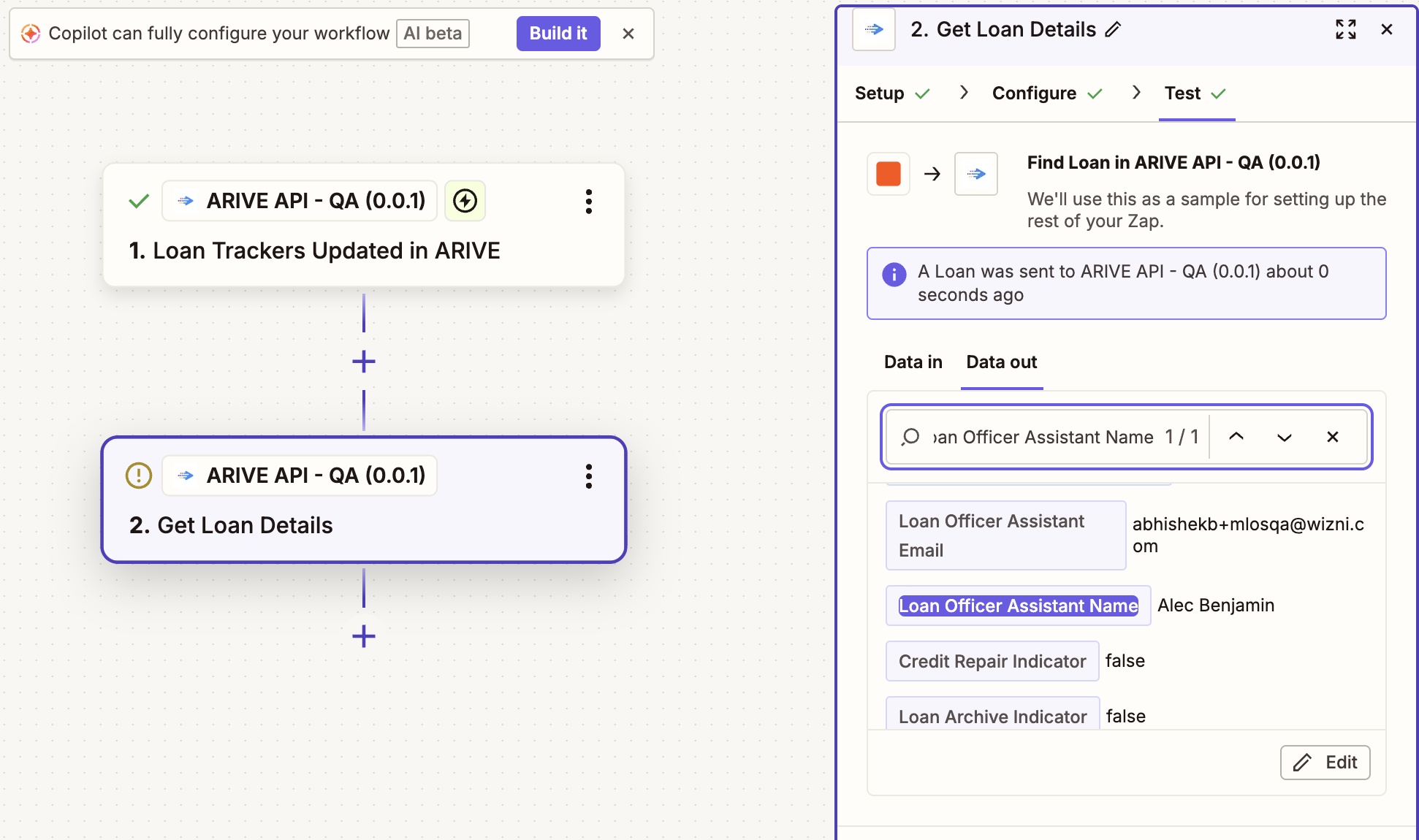Dismiss the Copilot banner
The image size is (1419, 840).
(628, 34)
